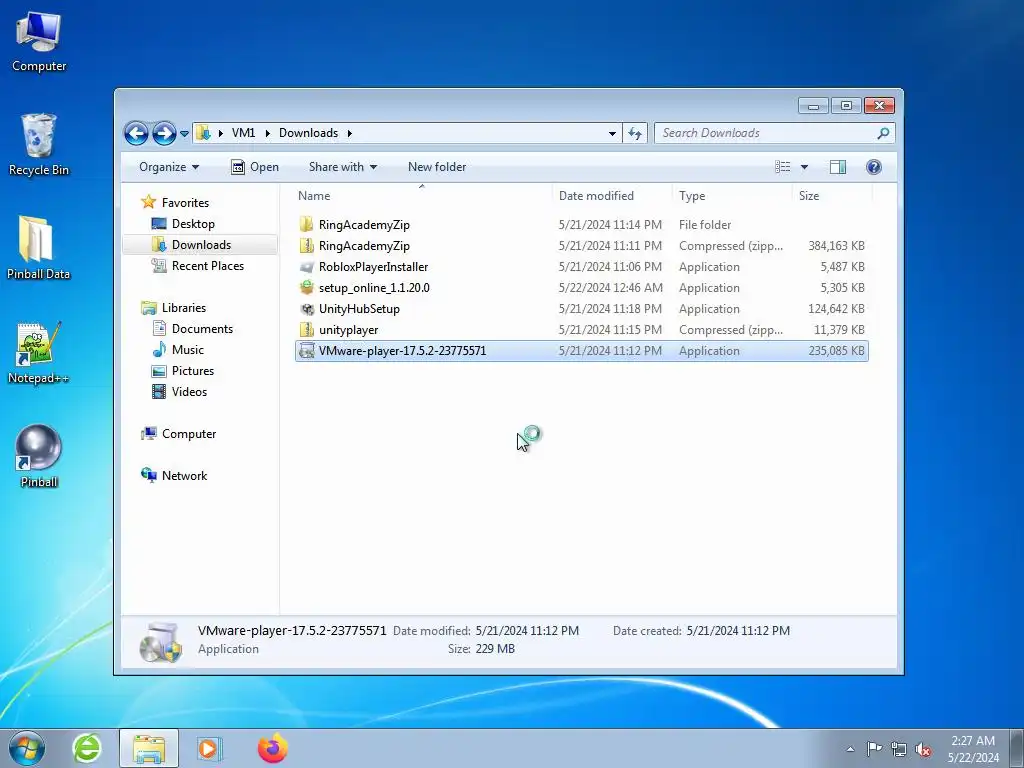This screenshot has height=768, width=1024.
Task: Launch Firefox from the taskbar
Action: point(272,748)
